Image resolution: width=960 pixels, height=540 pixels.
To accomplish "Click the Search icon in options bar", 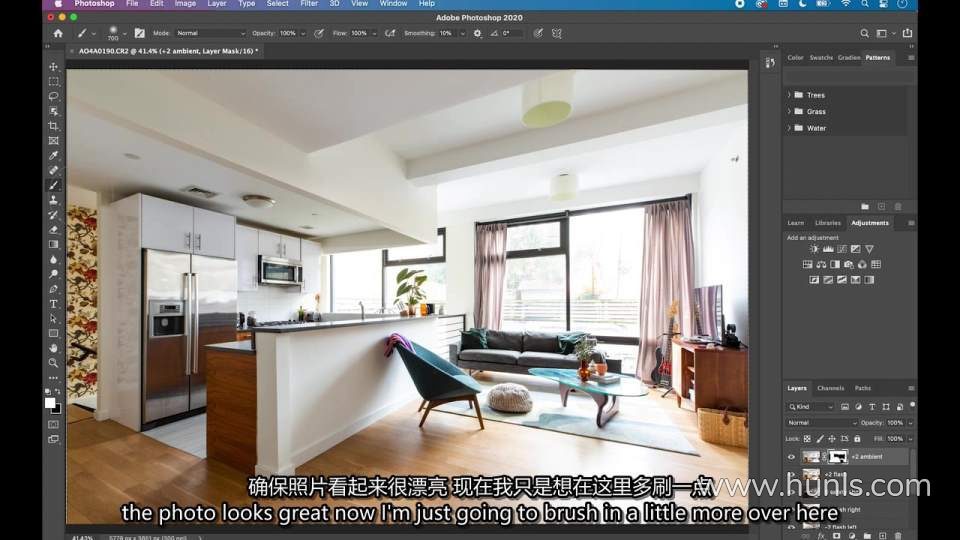I will [864, 34].
